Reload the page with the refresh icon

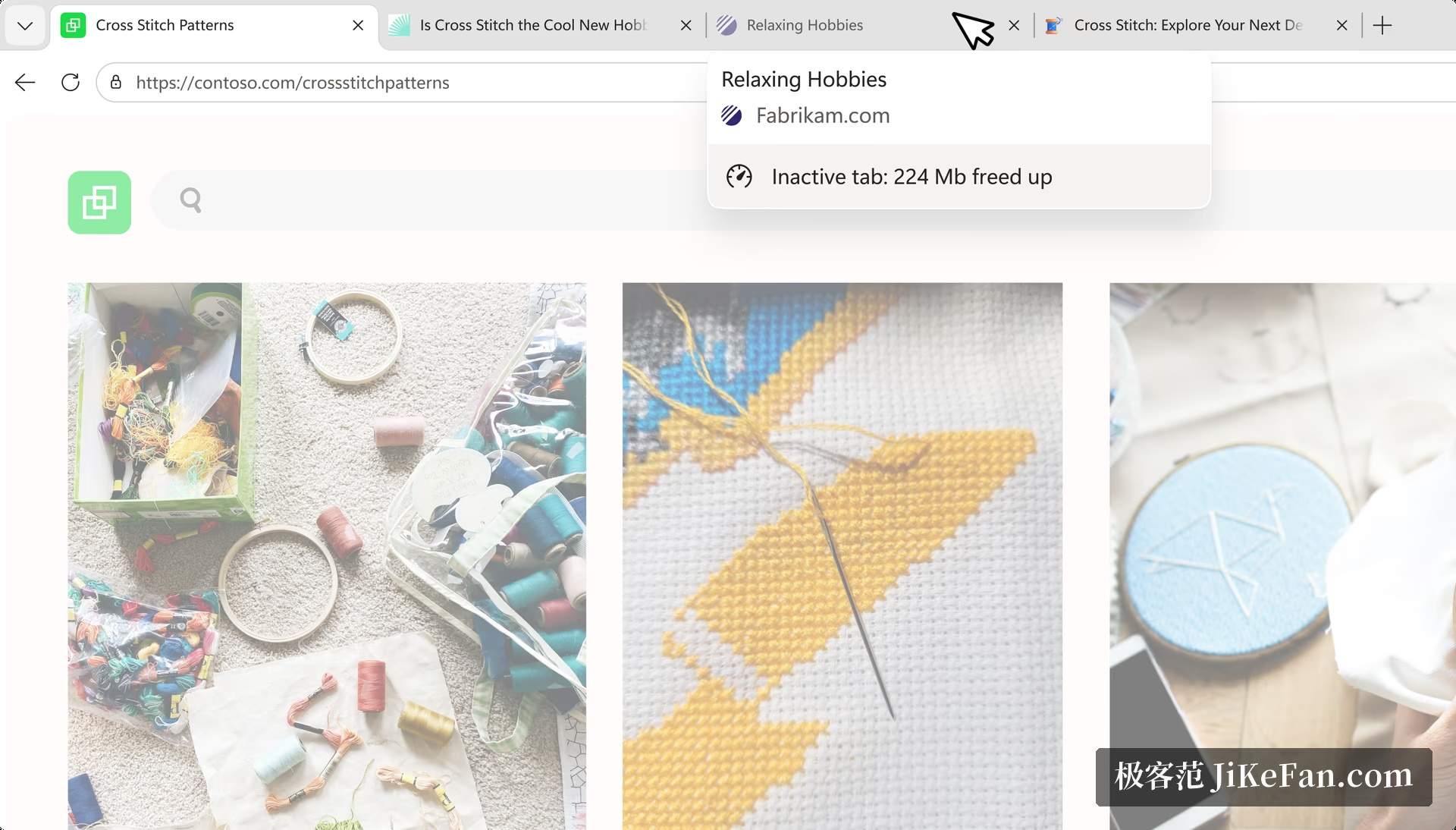(71, 83)
